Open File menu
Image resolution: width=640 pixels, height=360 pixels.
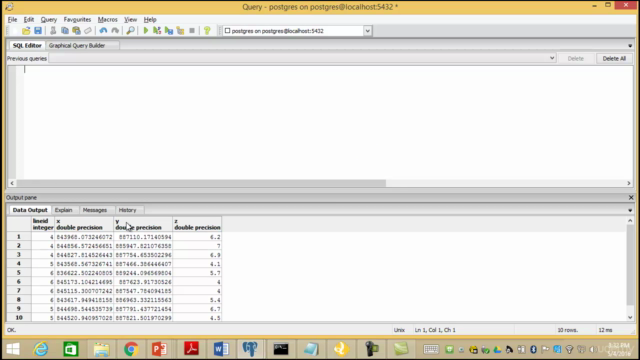[x=12, y=19]
